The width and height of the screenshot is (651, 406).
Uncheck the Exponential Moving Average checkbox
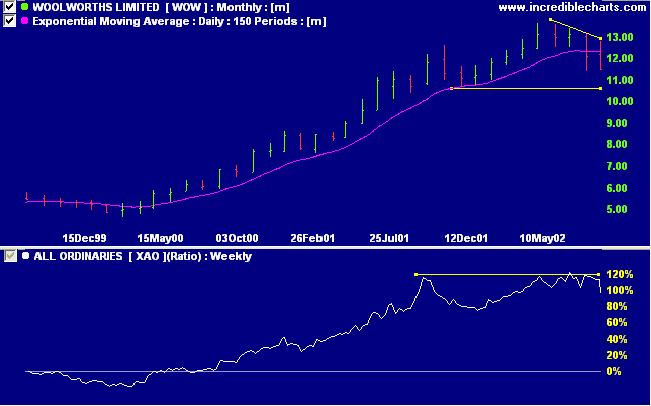pos(9,21)
